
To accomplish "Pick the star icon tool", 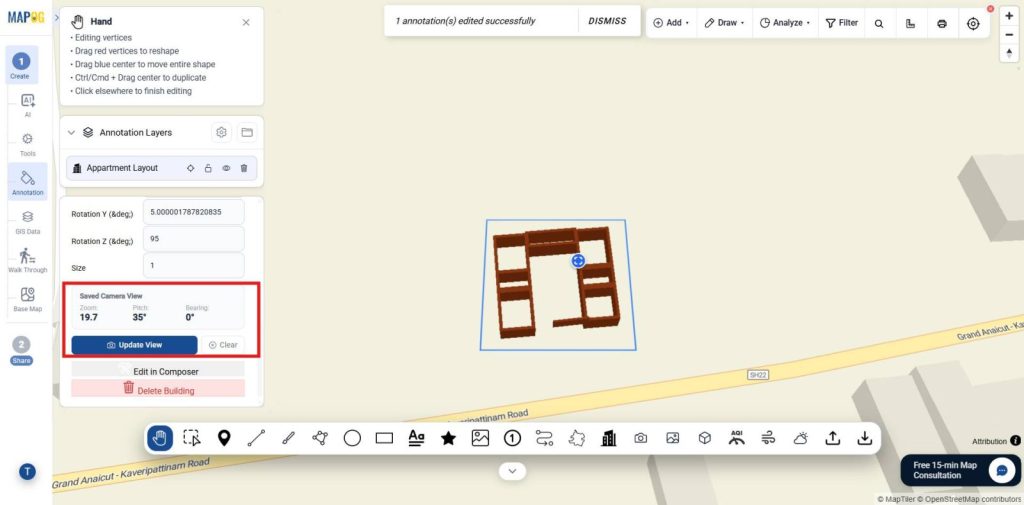I will tap(448, 438).
